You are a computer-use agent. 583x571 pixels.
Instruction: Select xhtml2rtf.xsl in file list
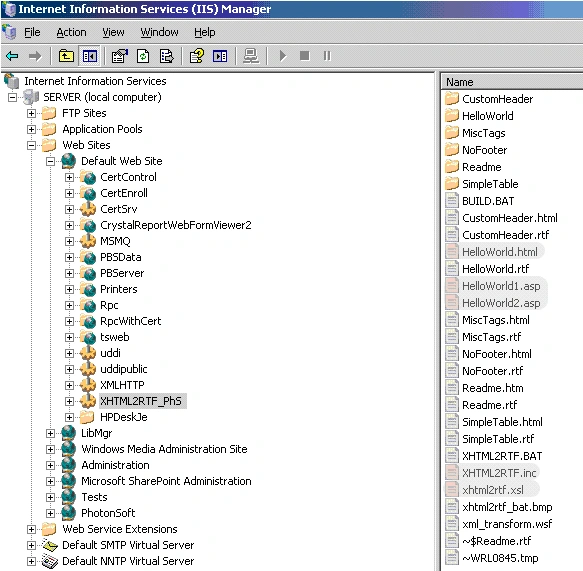pos(493,490)
